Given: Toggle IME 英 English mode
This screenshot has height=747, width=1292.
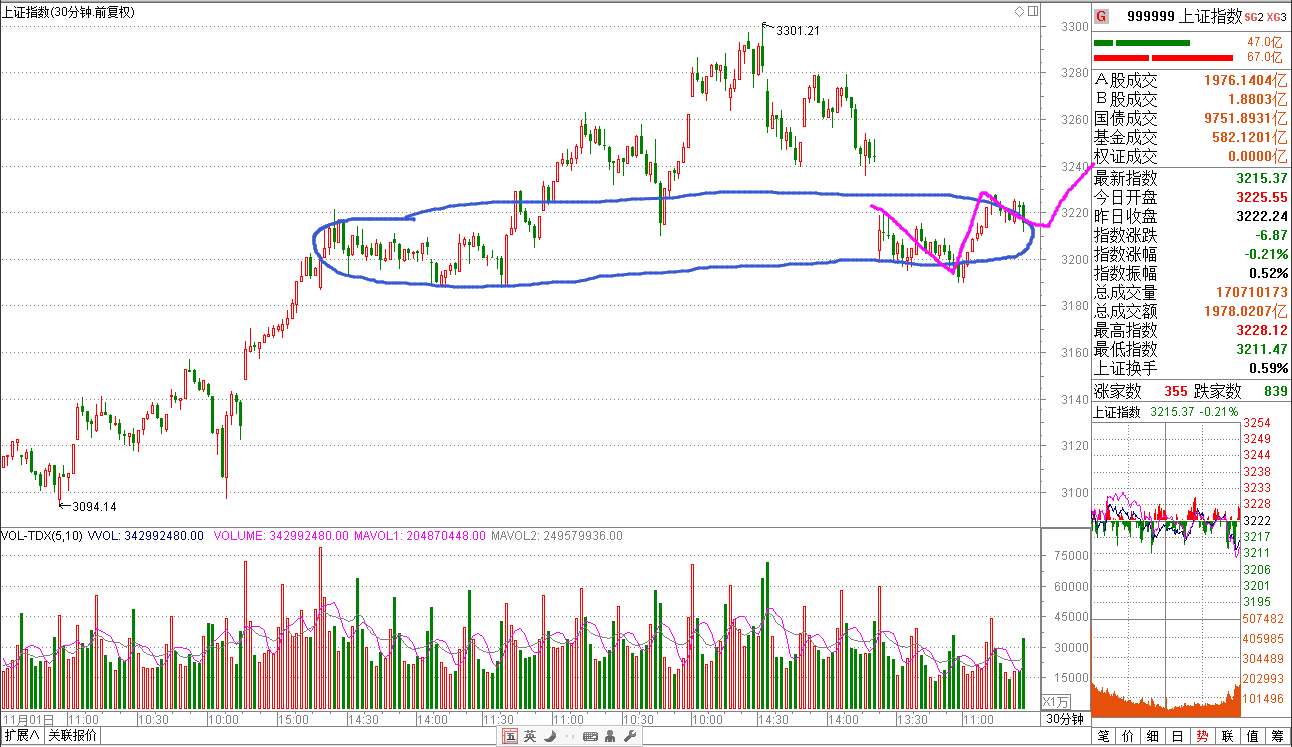Looking at the screenshot, I should (x=529, y=737).
